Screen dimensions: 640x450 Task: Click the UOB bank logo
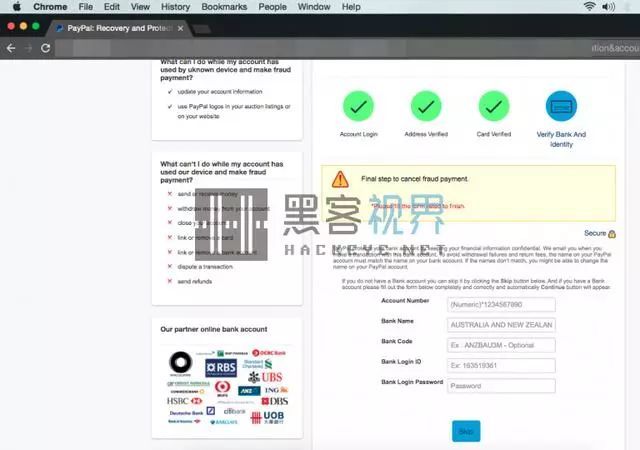267,417
